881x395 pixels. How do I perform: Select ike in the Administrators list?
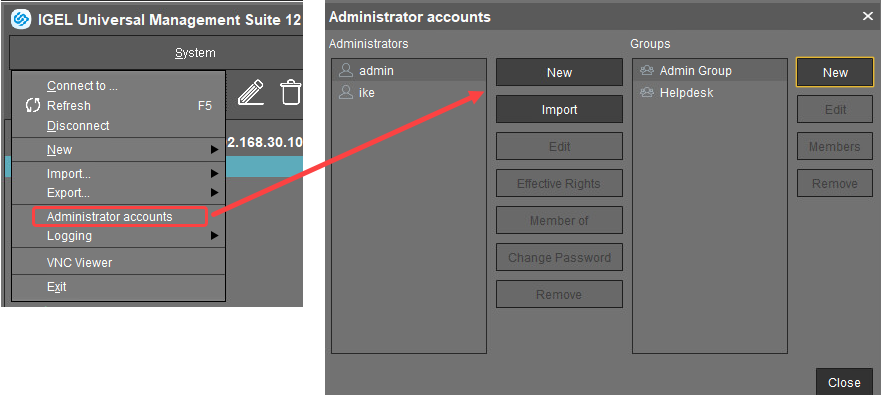(408, 93)
